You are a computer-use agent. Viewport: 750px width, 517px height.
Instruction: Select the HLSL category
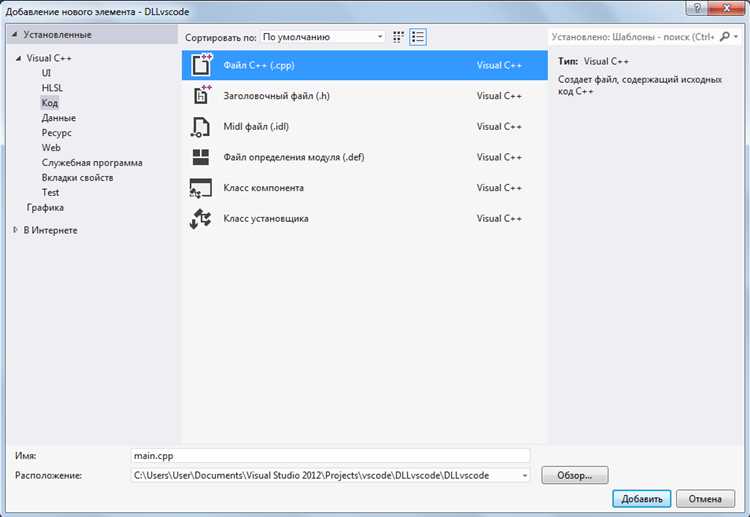click(52, 88)
